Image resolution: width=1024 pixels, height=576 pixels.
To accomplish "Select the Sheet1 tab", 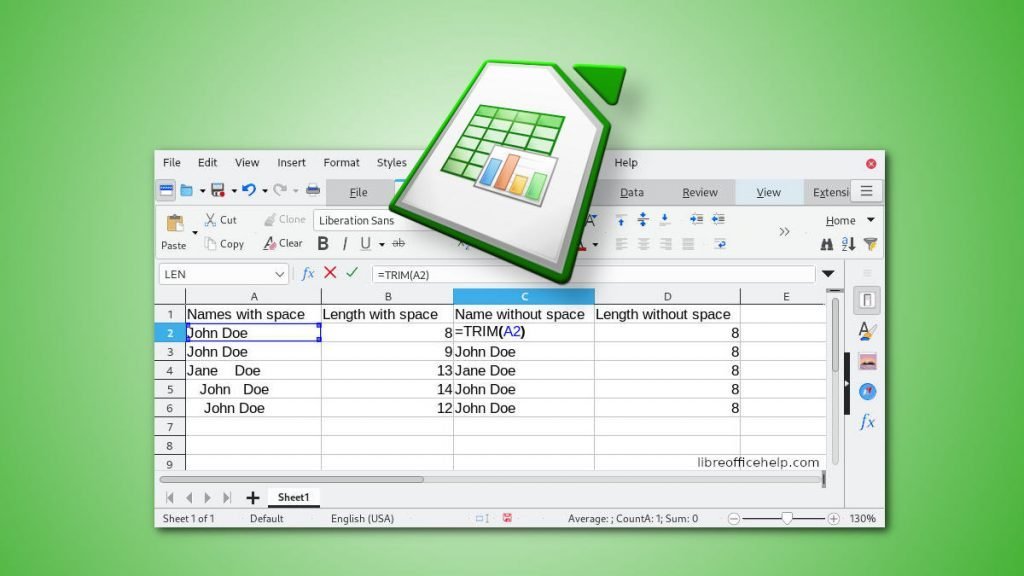I will tap(293, 498).
